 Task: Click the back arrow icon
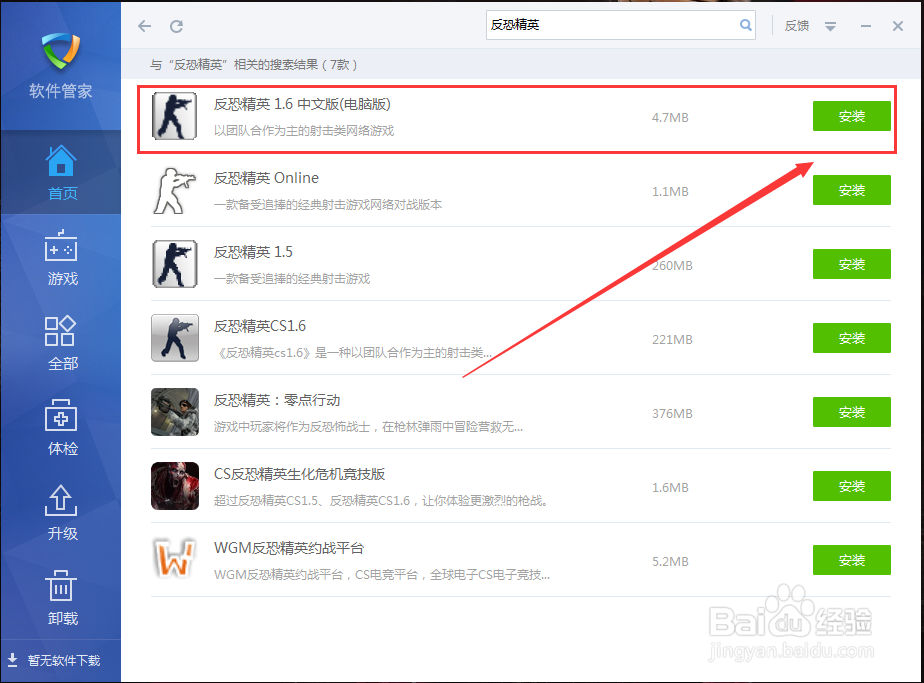(144, 26)
